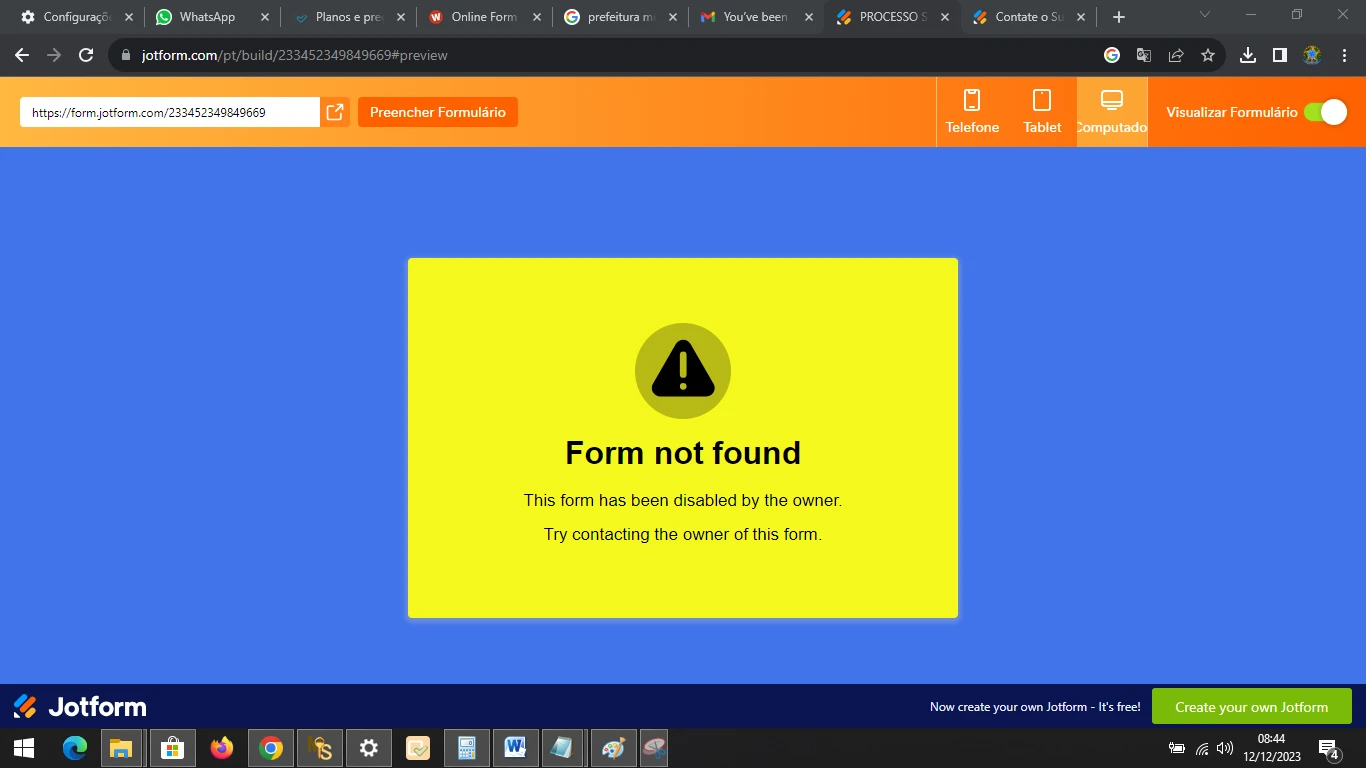Click Preencher Formulário button
The width and height of the screenshot is (1366, 768).
click(x=437, y=112)
